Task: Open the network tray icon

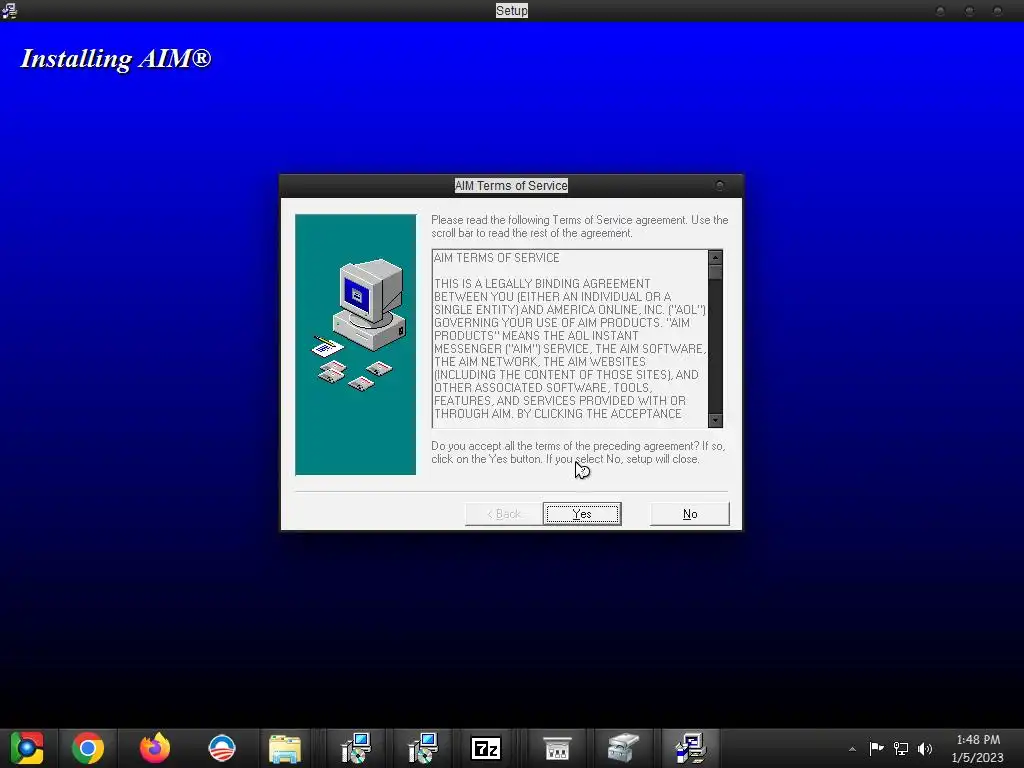Action: click(x=901, y=748)
